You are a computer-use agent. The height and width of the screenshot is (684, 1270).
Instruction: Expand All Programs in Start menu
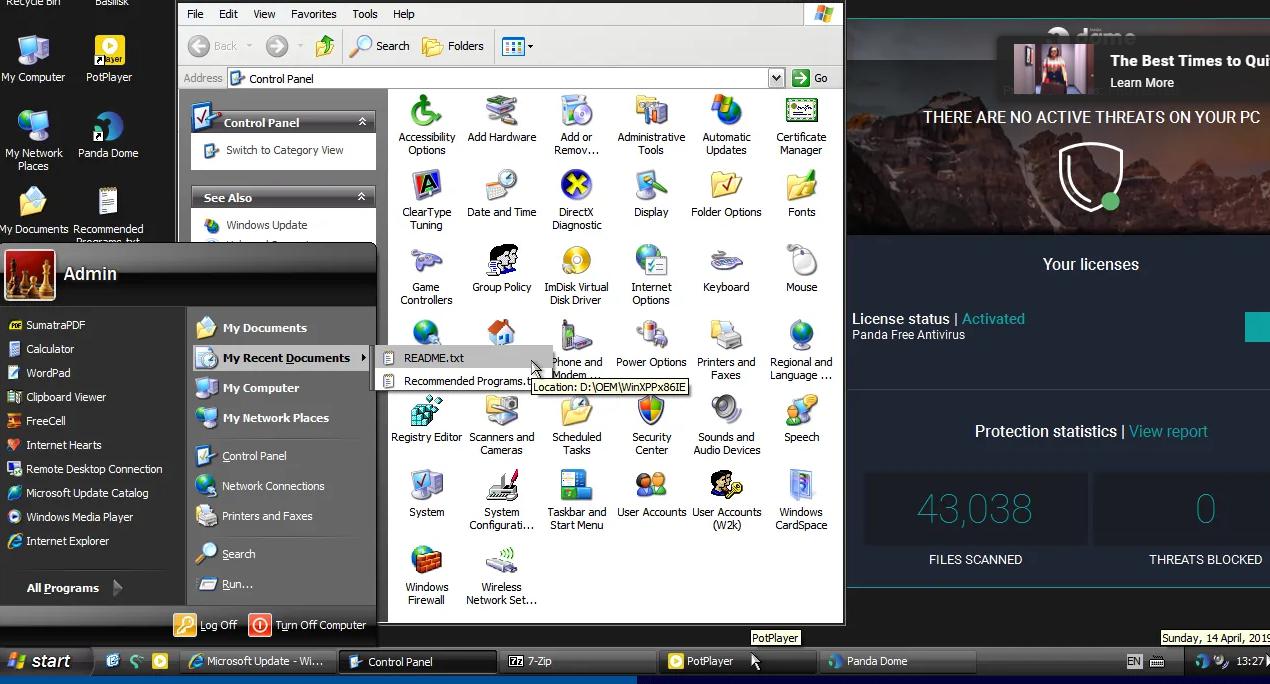coord(74,588)
